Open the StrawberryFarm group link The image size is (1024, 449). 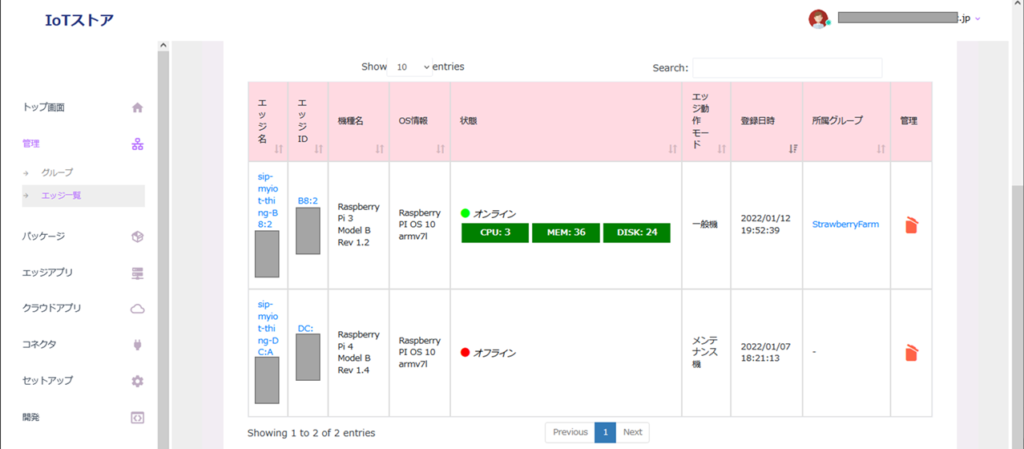coord(845,225)
